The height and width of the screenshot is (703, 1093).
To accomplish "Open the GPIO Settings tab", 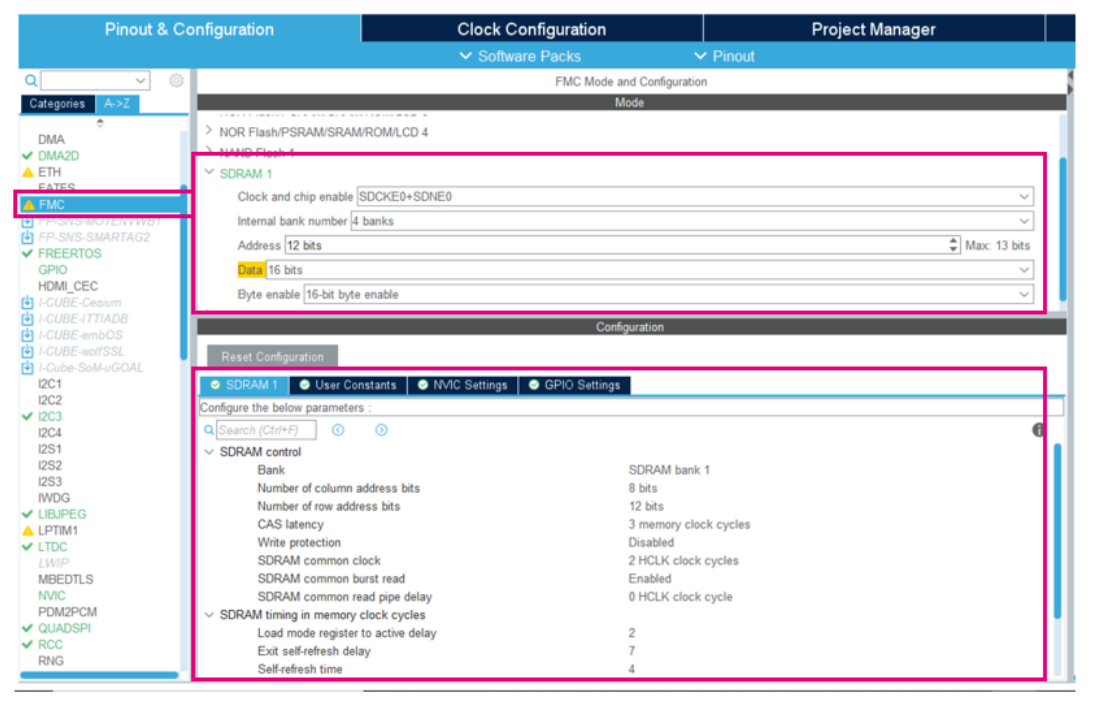I will [x=575, y=385].
